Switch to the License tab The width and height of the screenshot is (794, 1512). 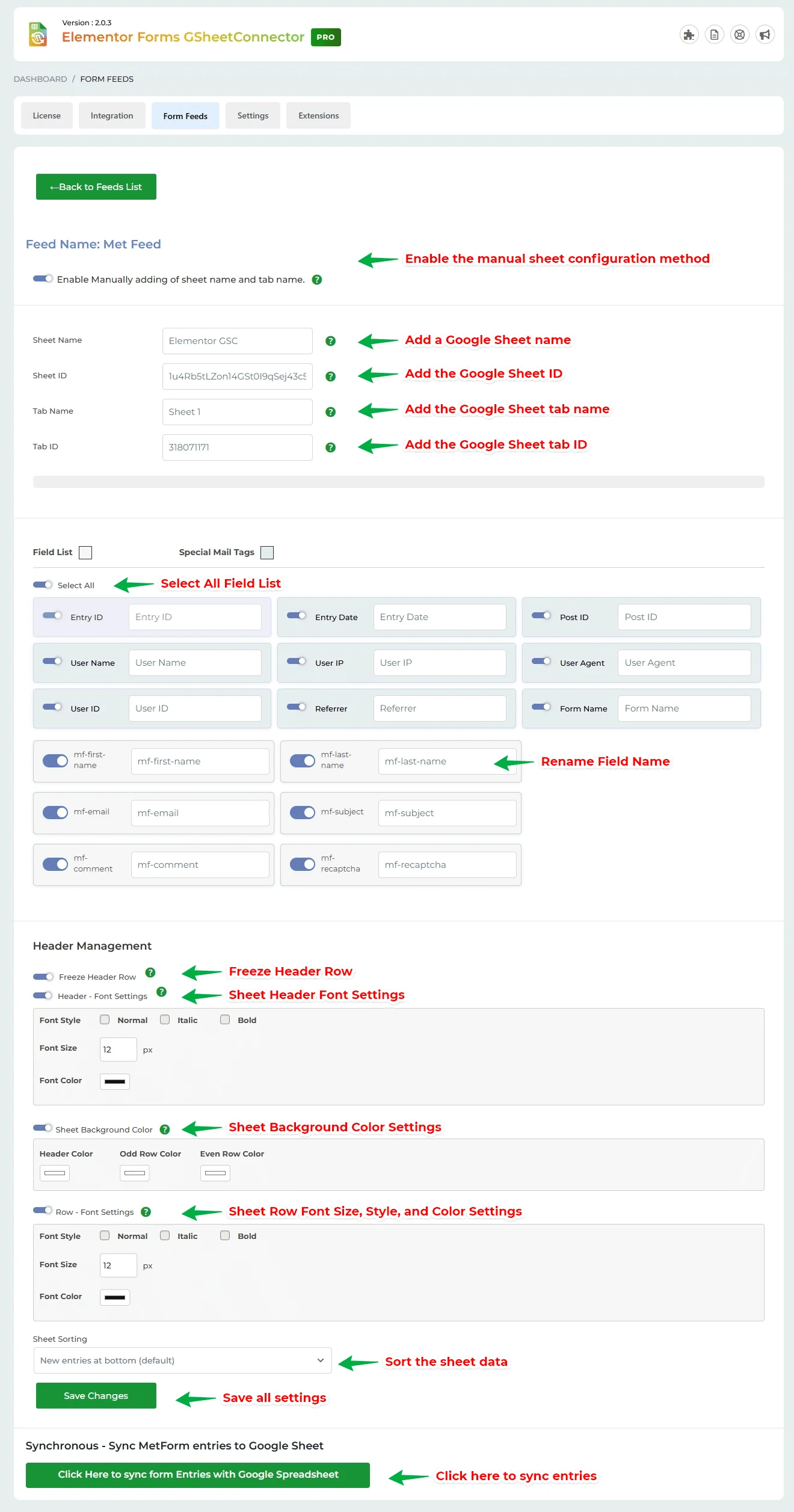pos(47,115)
